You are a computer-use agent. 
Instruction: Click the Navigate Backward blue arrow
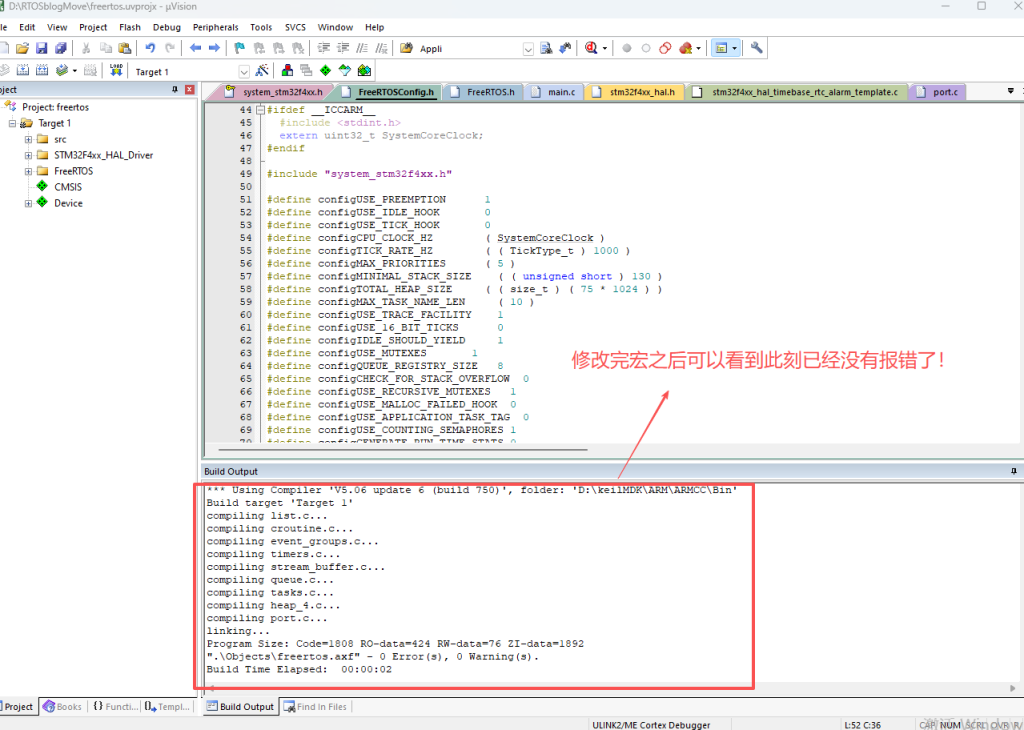(195, 48)
